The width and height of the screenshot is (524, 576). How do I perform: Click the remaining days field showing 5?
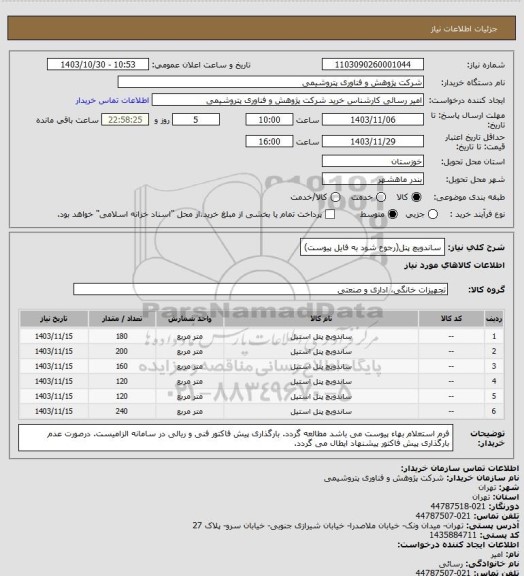(x=196, y=120)
